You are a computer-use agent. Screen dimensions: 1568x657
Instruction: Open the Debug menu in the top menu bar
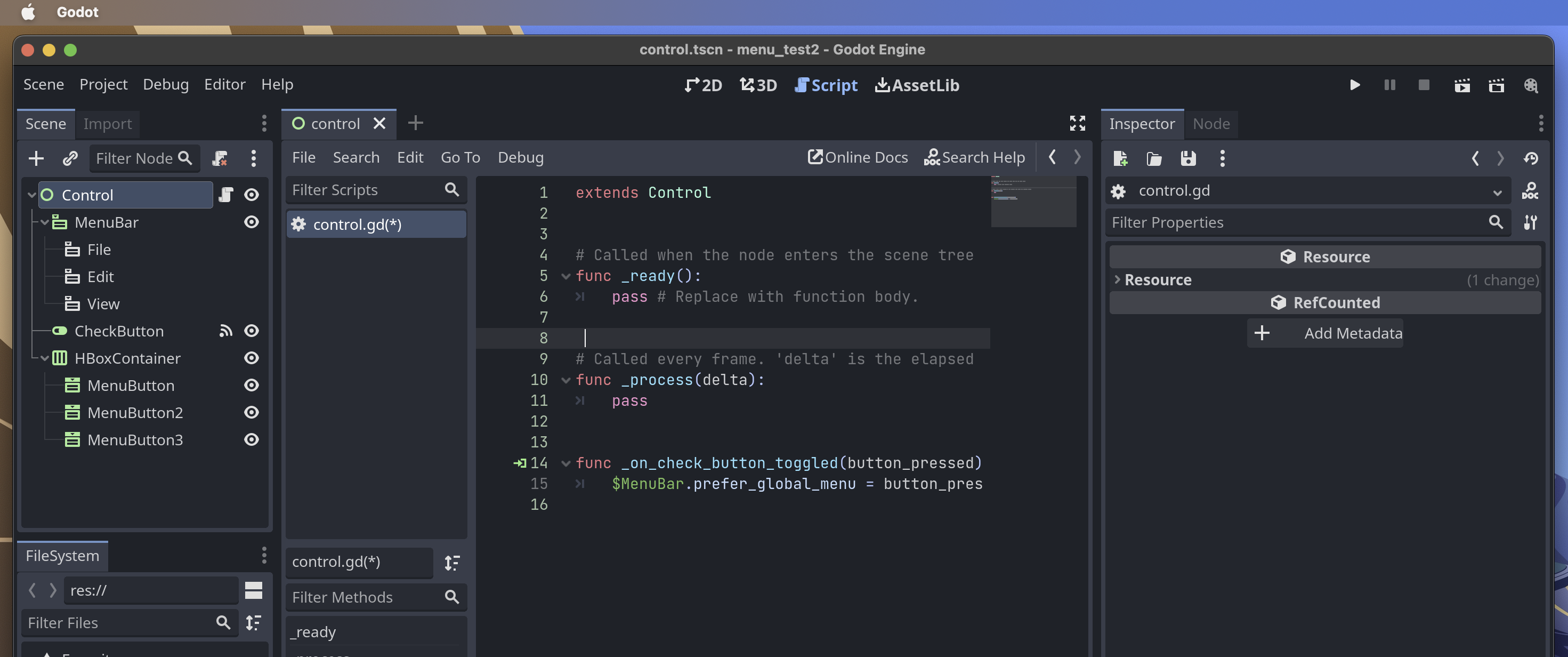pos(166,85)
